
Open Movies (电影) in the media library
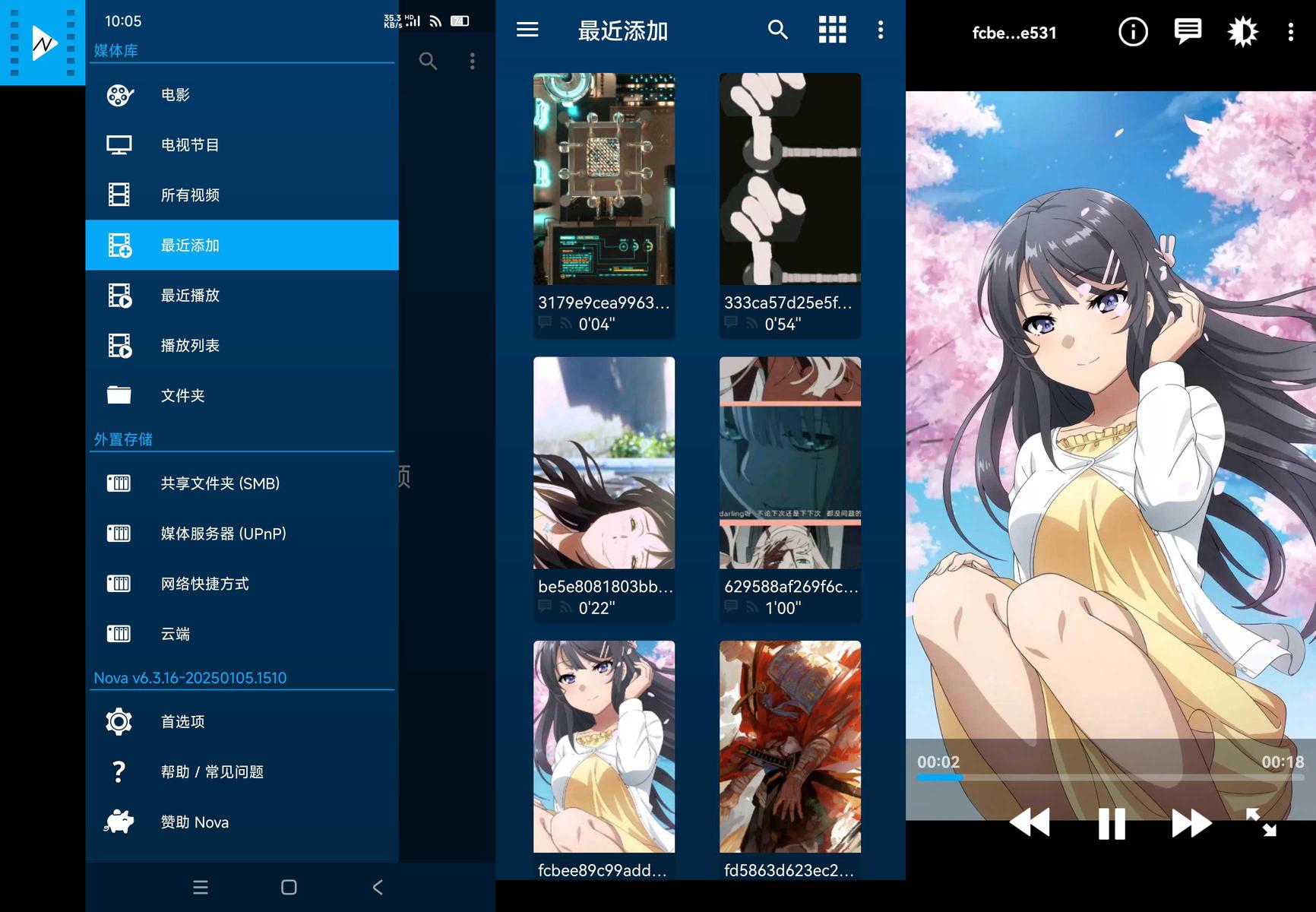click(242, 95)
